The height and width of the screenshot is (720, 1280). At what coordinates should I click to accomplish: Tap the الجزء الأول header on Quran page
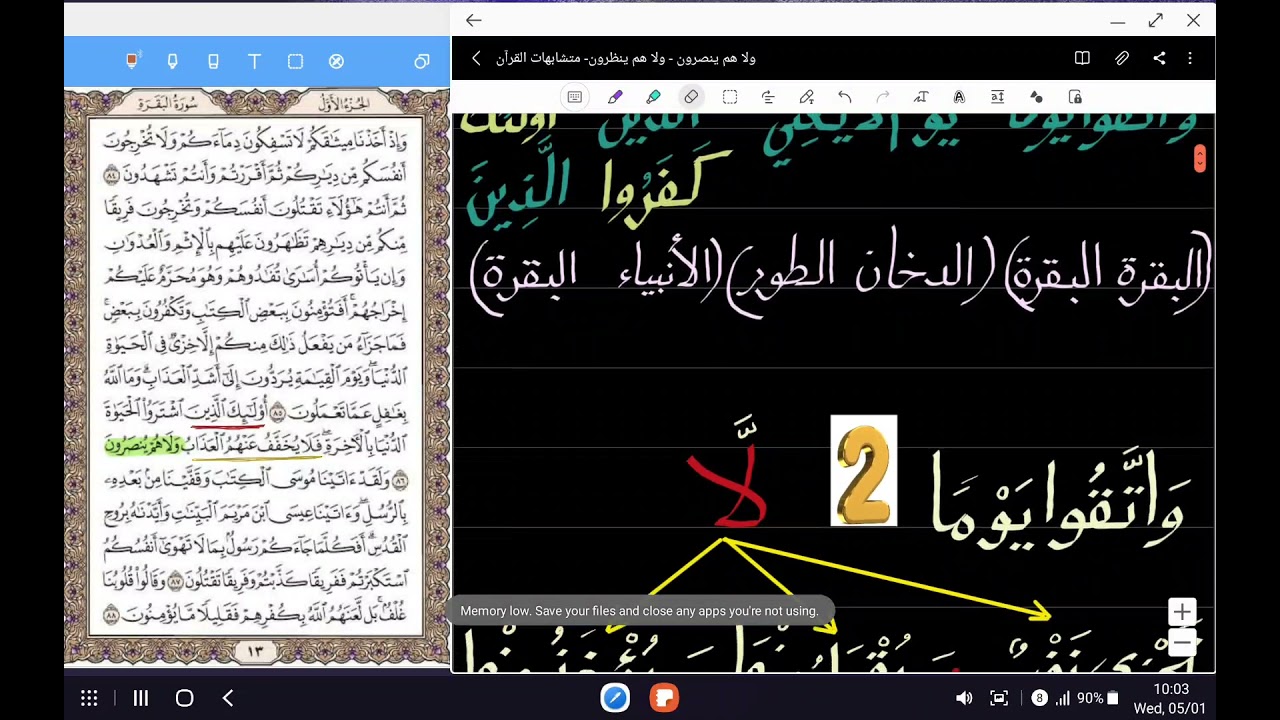342,103
